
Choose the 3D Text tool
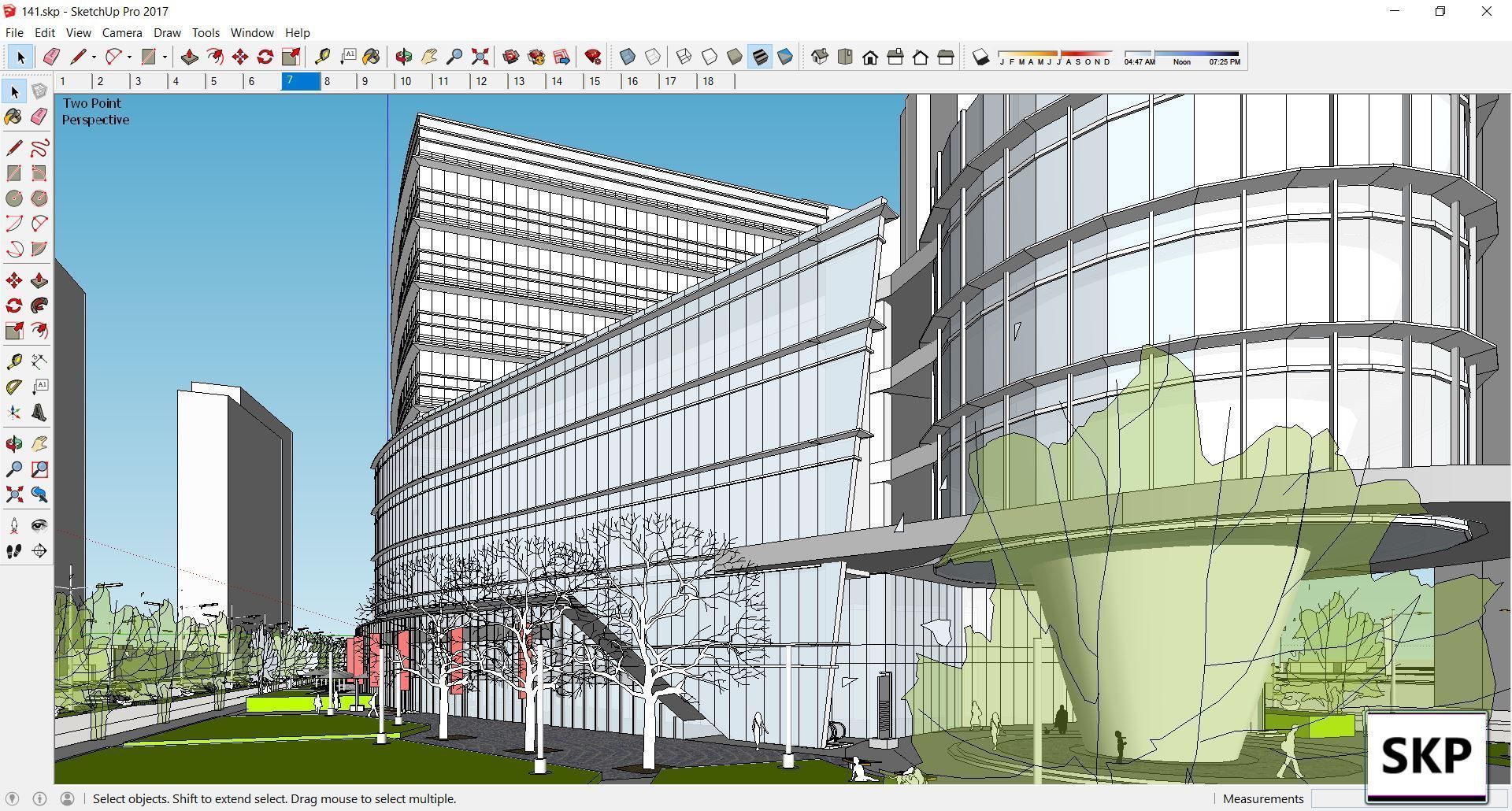[39, 413]
